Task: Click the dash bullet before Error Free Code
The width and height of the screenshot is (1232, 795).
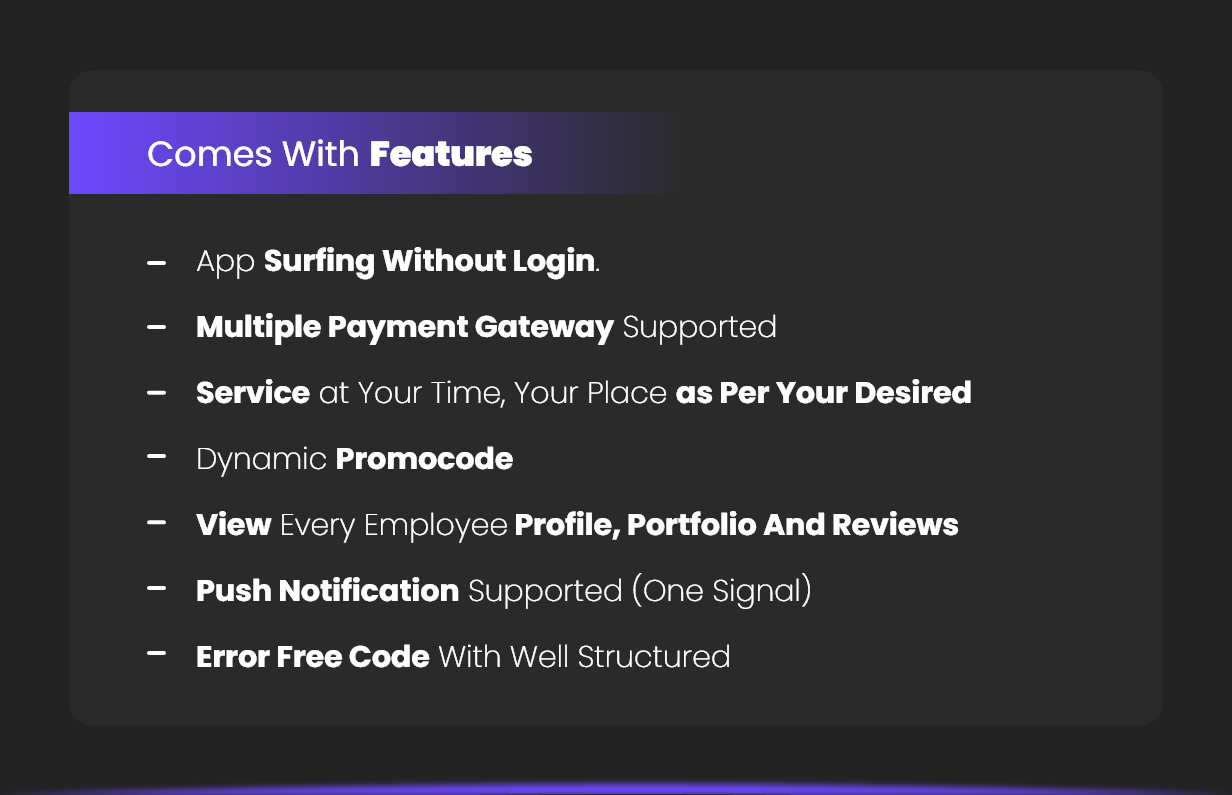Action: coord(156,654)
